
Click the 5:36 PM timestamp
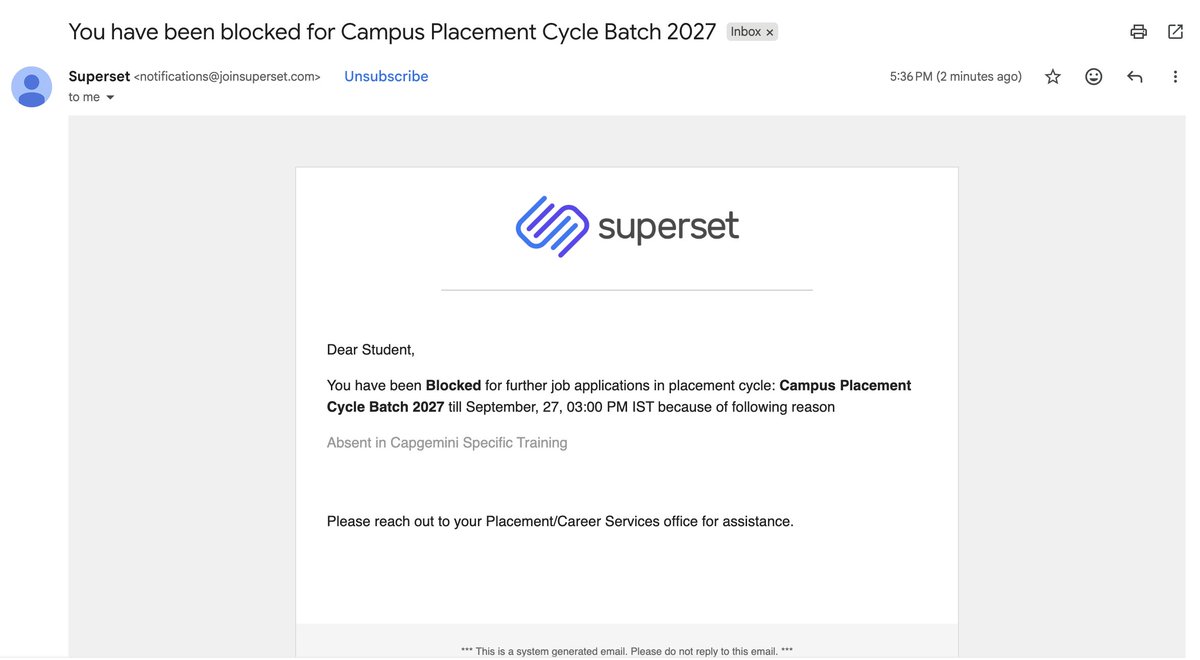point(956,77)
